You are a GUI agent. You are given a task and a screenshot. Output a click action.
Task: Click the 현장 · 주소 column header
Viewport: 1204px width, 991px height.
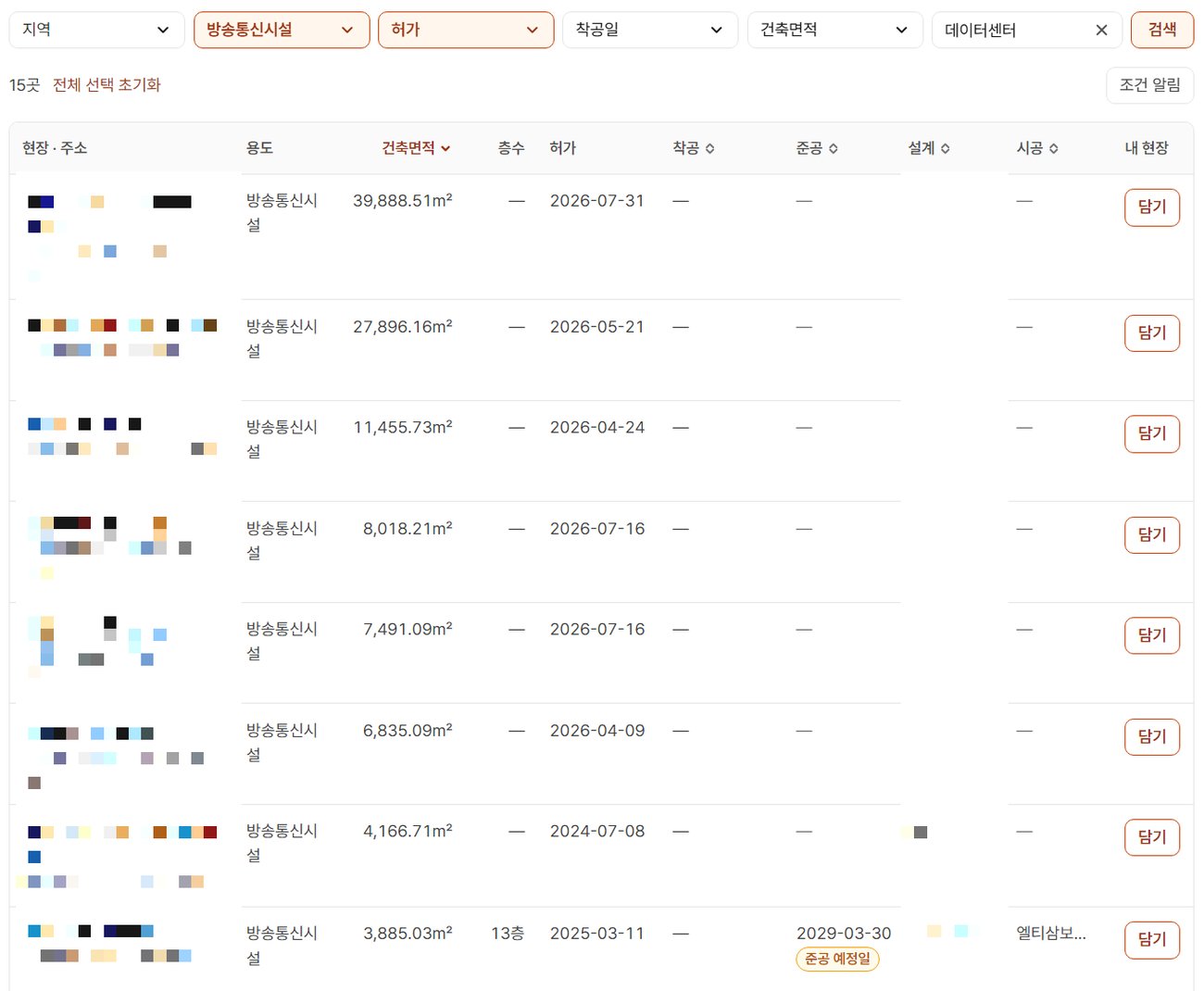tap(55, 148)
